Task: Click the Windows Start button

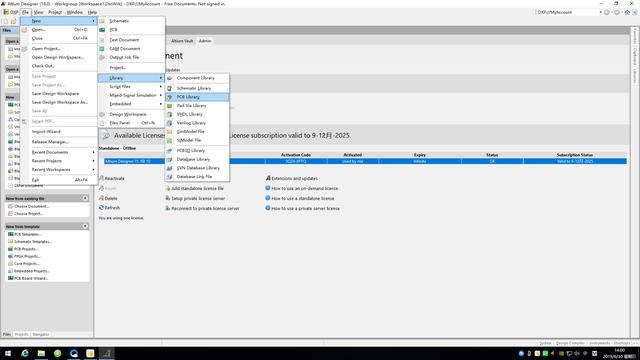Action: point(8,353)
